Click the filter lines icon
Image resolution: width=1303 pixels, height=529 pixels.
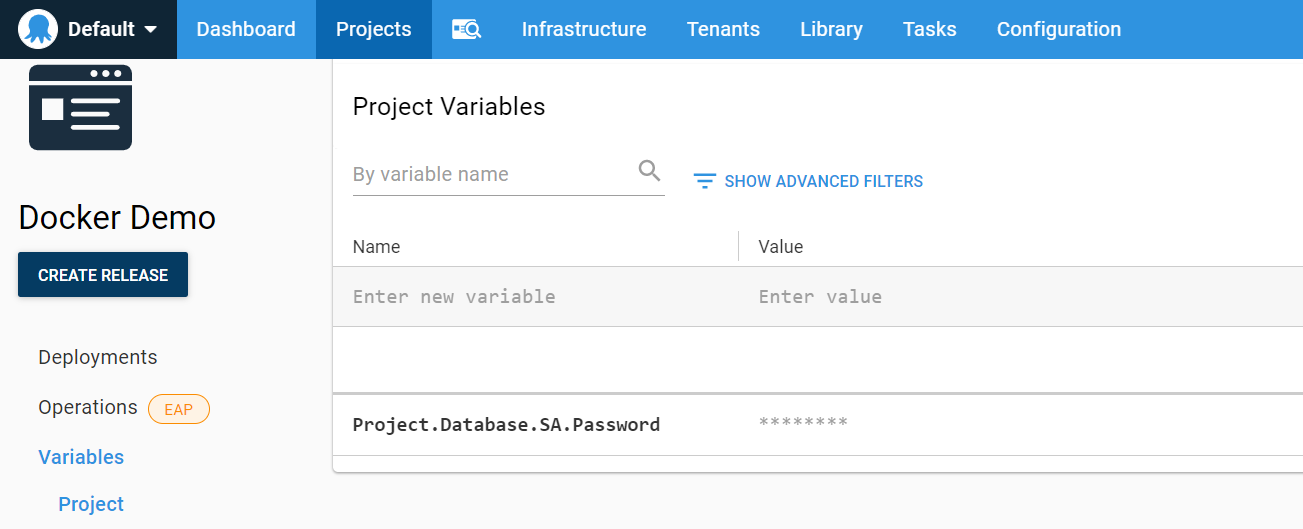tap(705, 181)
